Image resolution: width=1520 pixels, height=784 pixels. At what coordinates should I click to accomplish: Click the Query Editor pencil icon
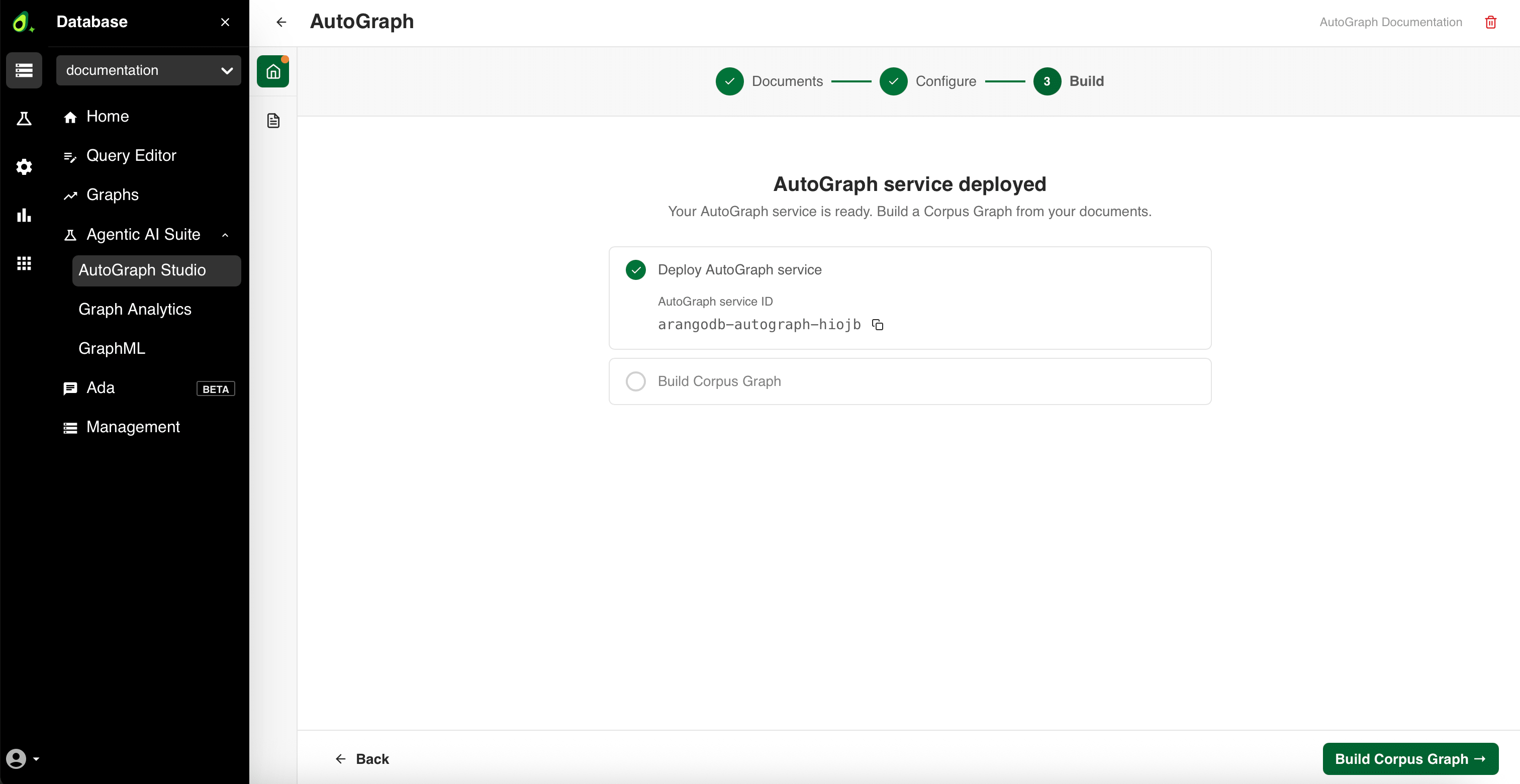pos(70,156)
